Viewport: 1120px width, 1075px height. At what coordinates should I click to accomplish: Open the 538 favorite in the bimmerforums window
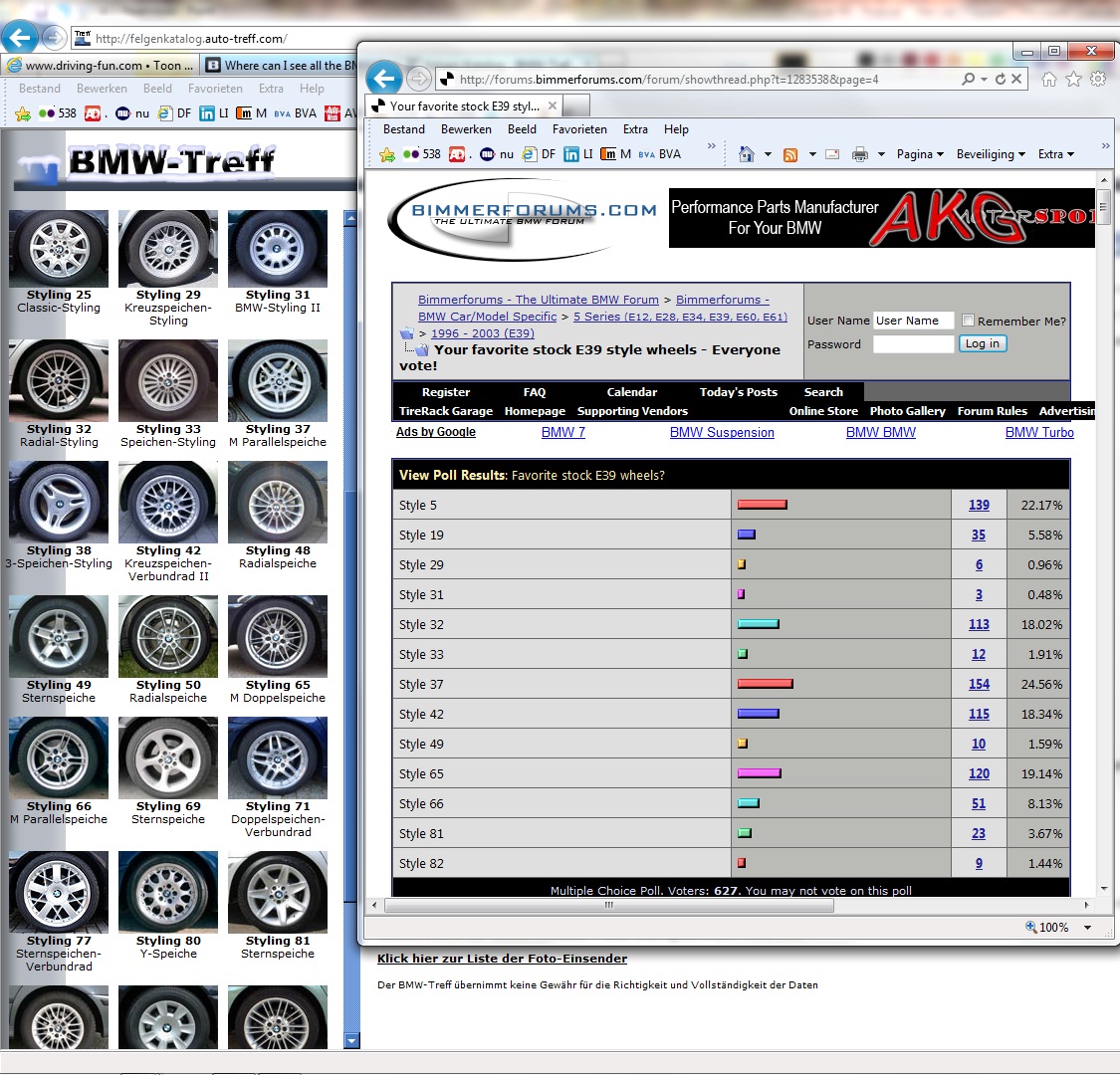pos(422,153)
